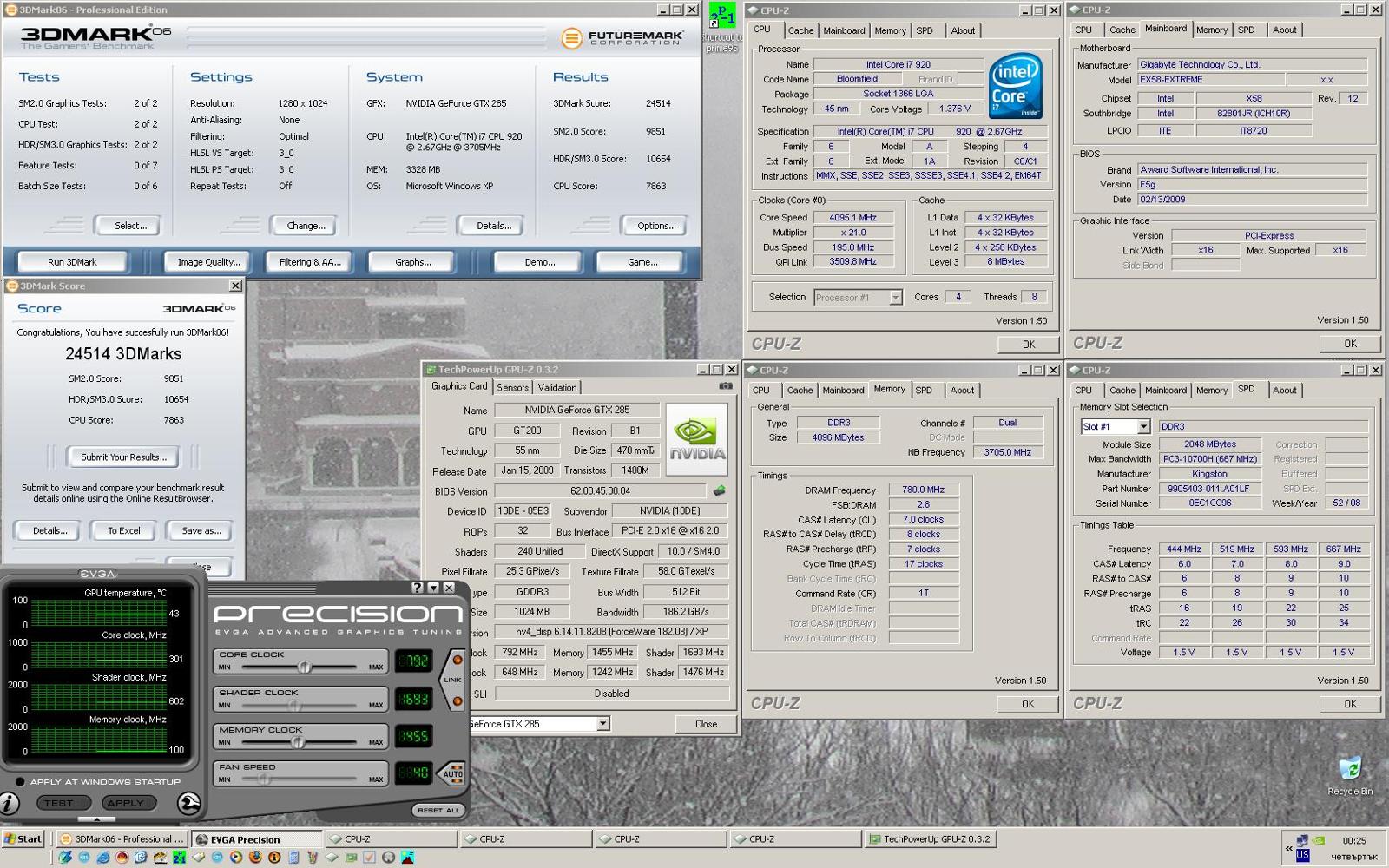Click the RESET ALL button in Precision
Viewport: 1389px width, 868px height.
click(438, 810)
